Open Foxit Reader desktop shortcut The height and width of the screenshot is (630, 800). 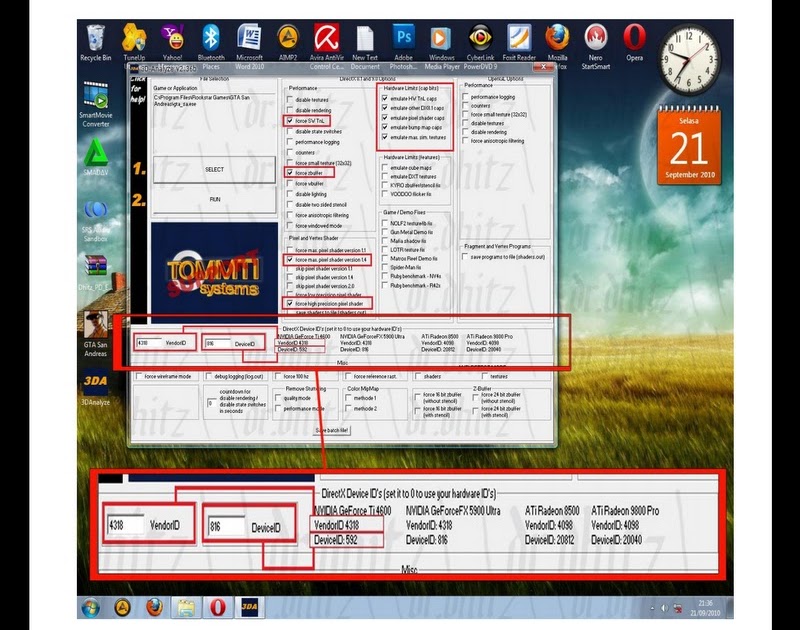(x=519, y=43)
